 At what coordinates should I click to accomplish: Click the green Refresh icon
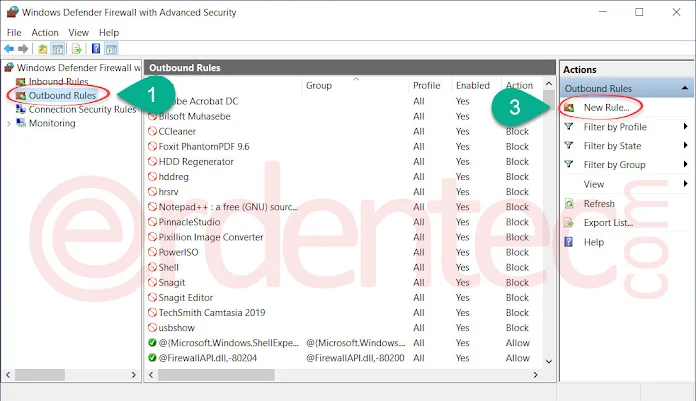click(569, 204)
